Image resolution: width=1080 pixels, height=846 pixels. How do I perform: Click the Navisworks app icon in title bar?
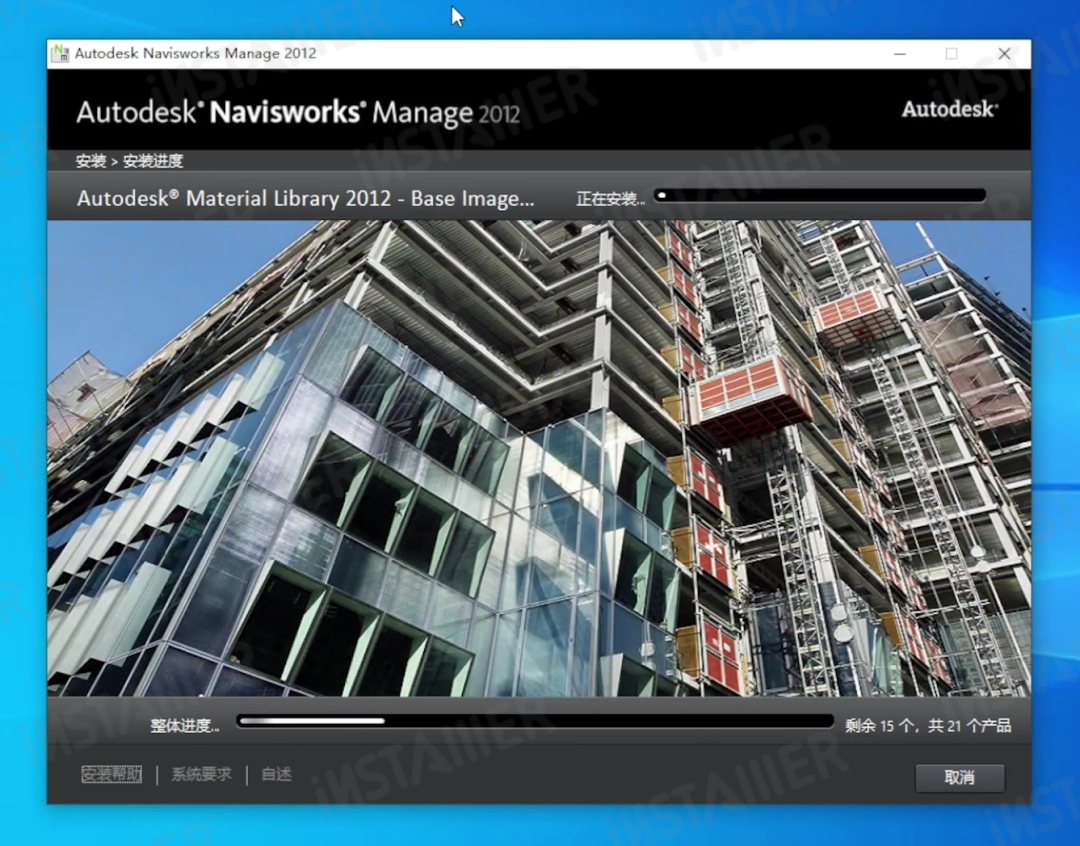60,54
